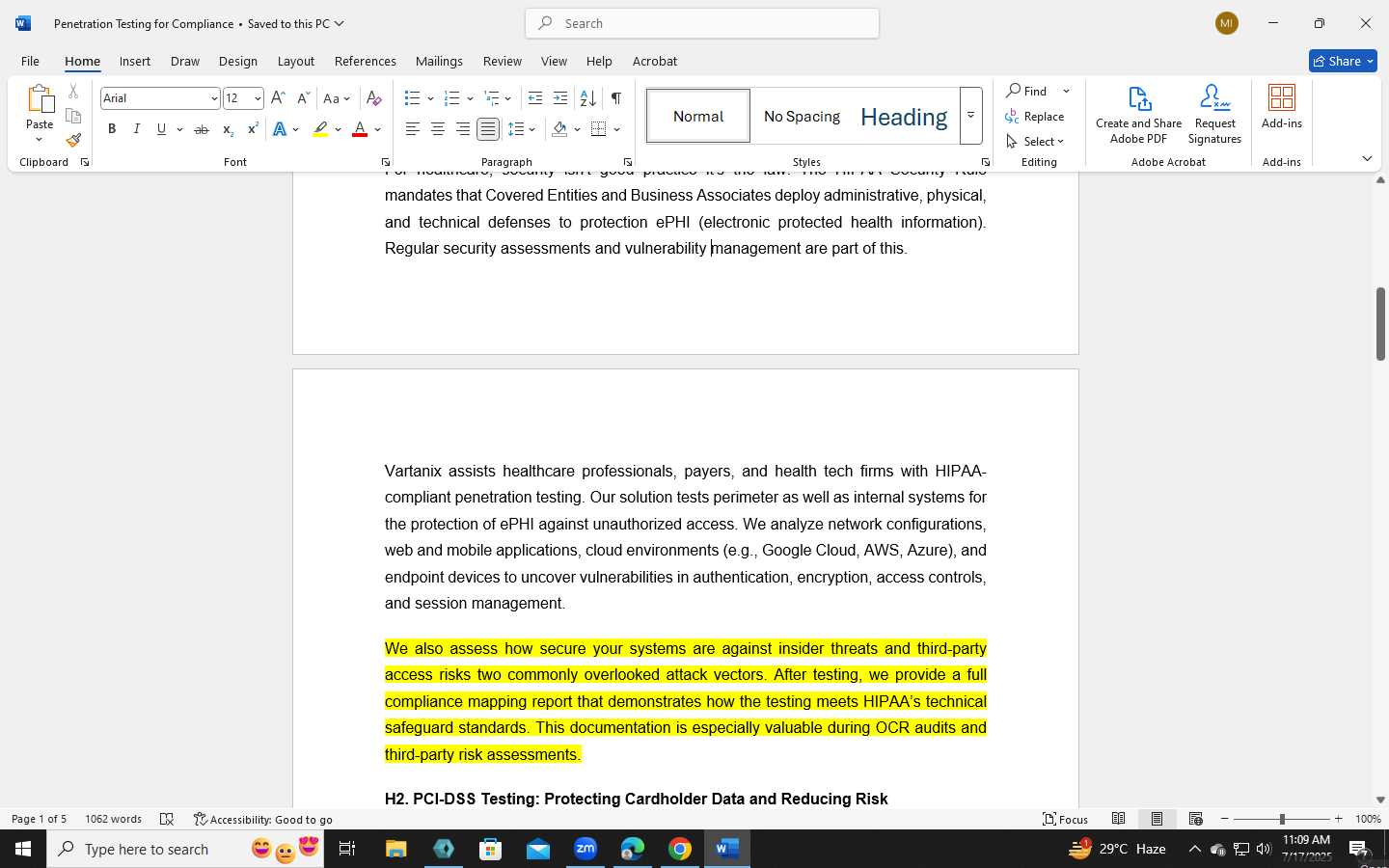Click the Share button
The height and width of the screenshot is (868, 1389).
pos(1343,61)
